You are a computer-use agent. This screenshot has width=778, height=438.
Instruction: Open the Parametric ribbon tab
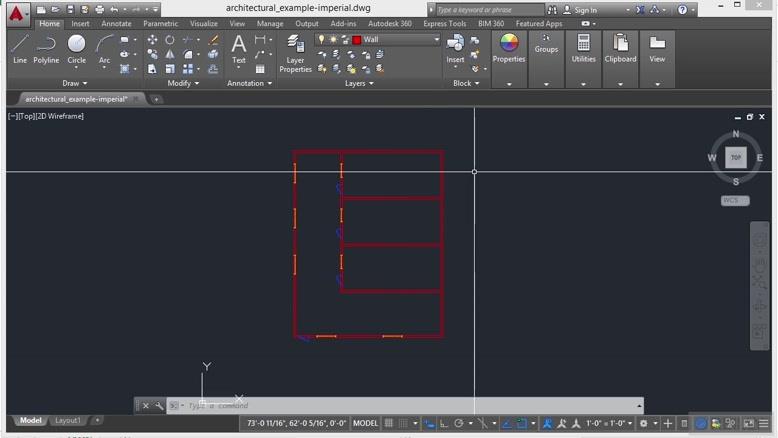click(160, 23)
